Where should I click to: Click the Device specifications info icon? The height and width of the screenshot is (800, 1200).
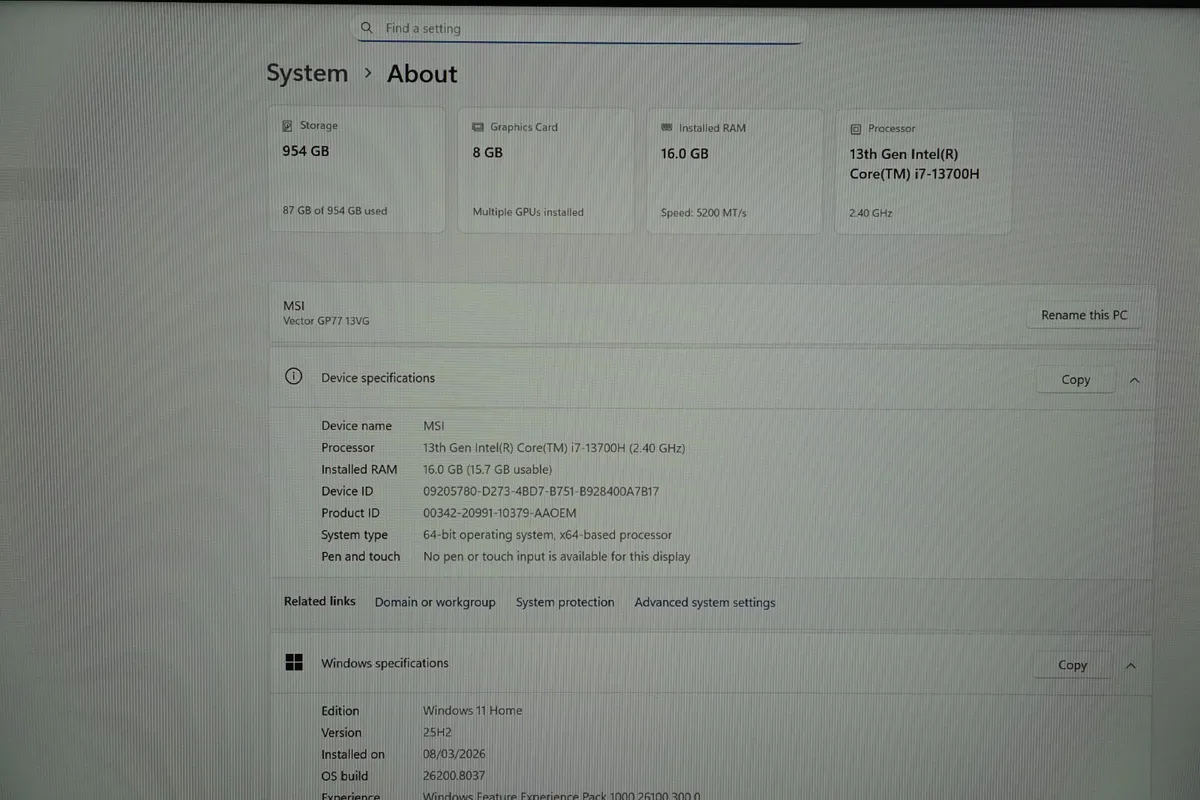click(293, 377)
